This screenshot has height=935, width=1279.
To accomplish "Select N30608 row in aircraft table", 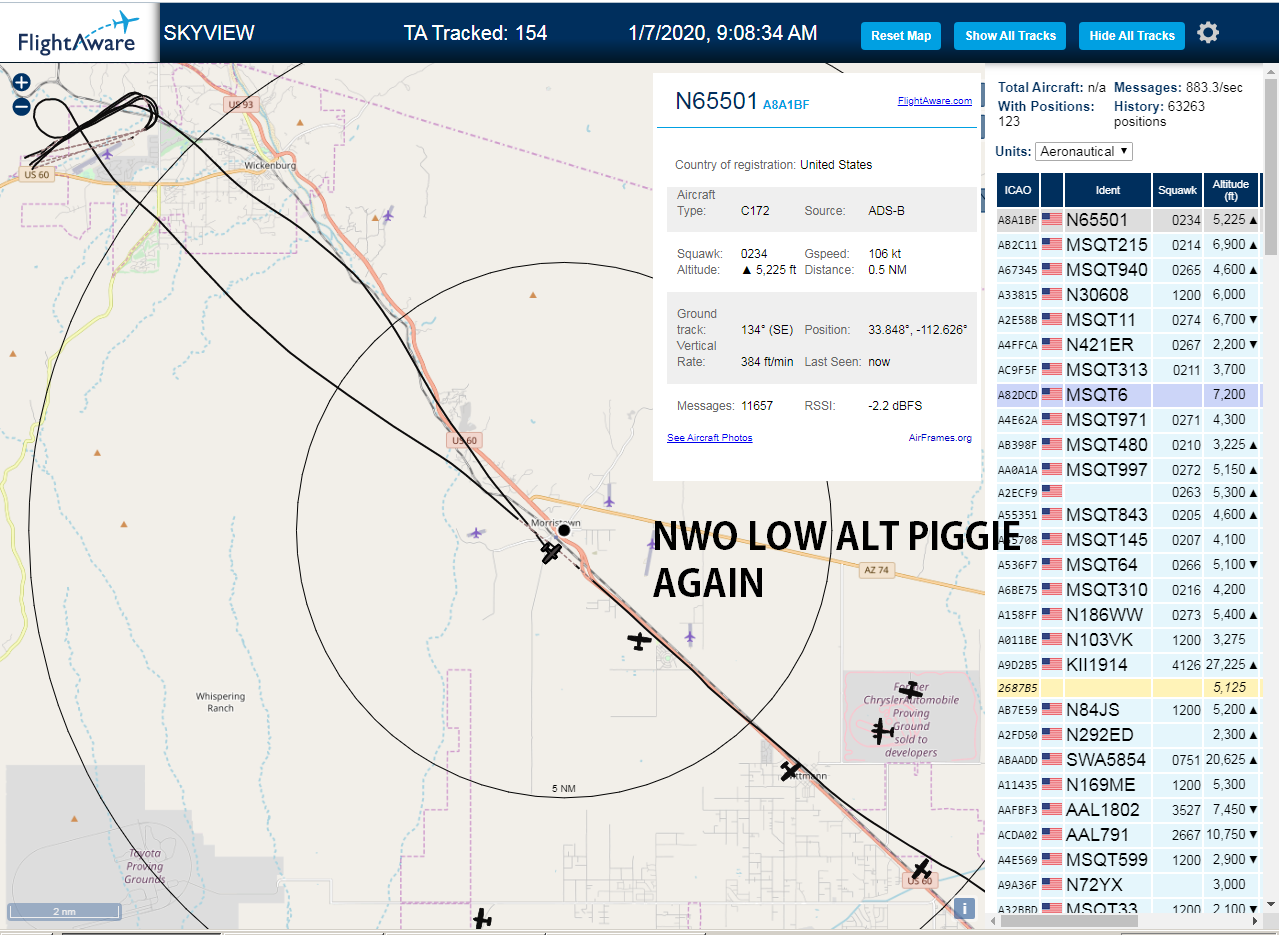I will pos(1128,295).
